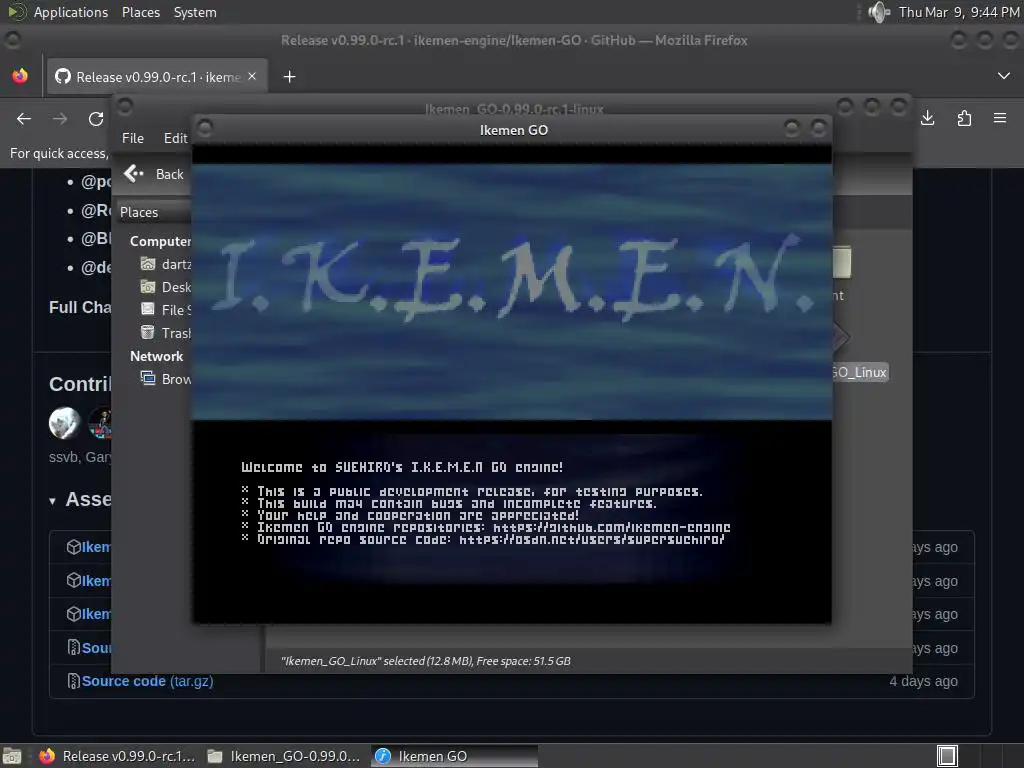Open the Ikemen GO window menu button
The width and height of the screenshot is (1024, 768).
coord(204,127)
